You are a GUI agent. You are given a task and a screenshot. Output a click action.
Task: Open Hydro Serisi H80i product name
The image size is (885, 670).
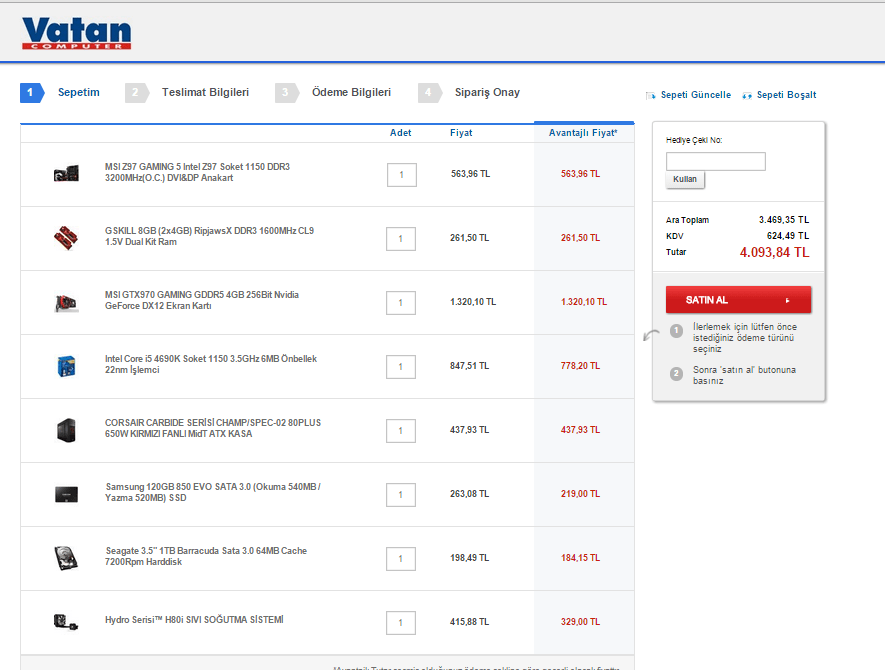[194, 620]
